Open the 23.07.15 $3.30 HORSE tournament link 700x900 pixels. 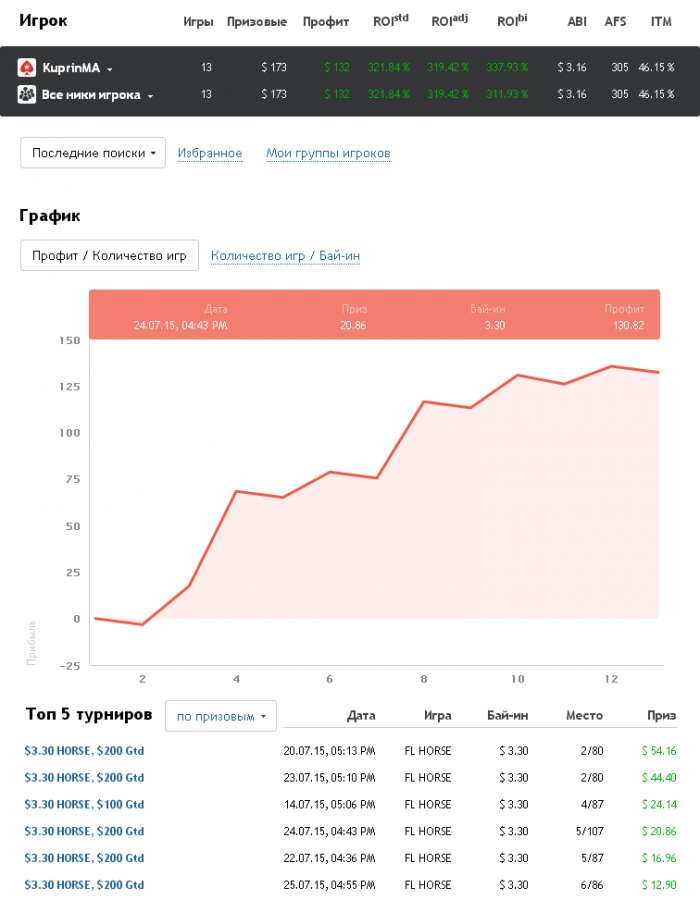pyautogui.click(x=84, y=777)
